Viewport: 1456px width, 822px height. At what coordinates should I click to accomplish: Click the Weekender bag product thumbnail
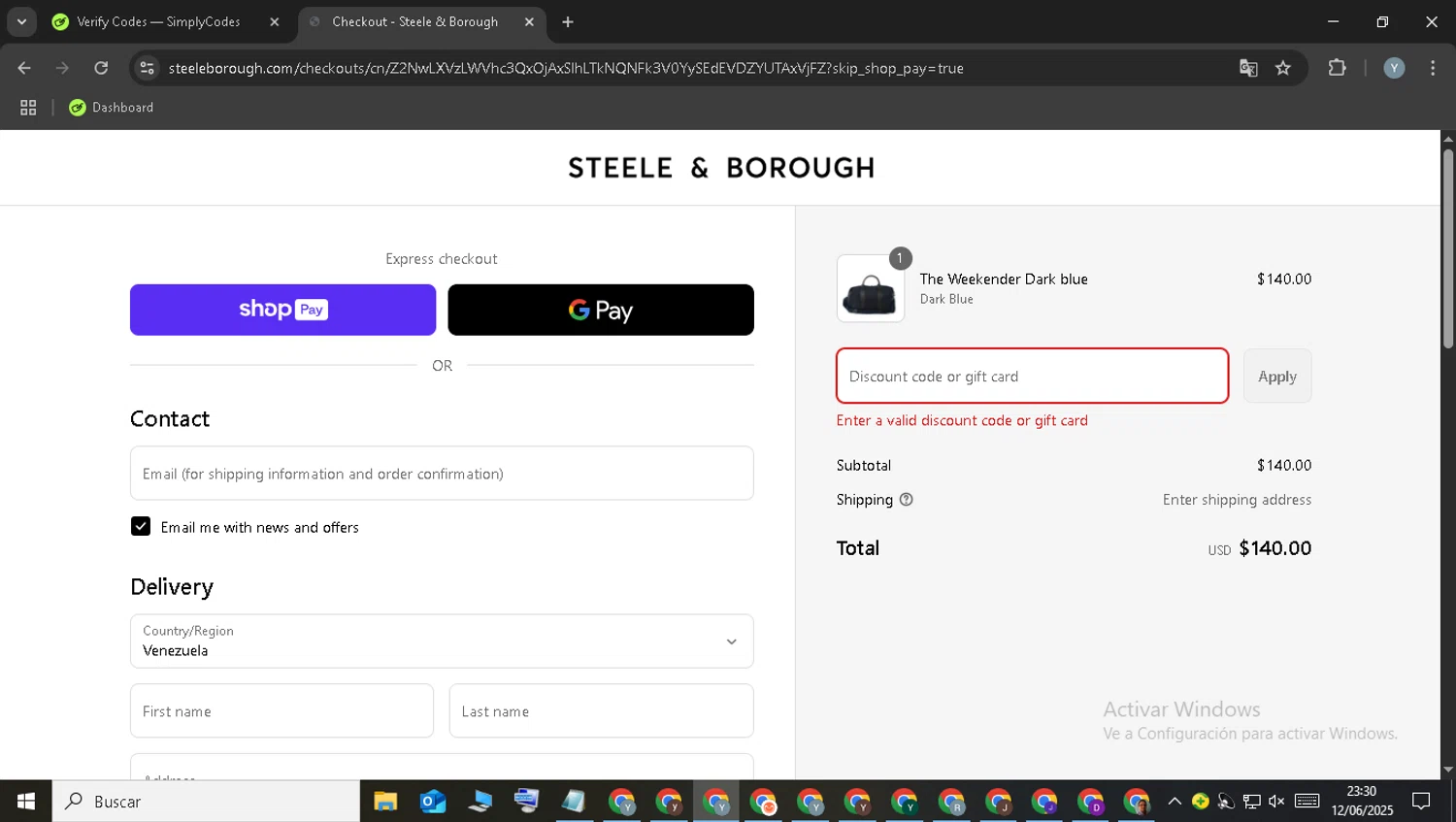[871, 288]
